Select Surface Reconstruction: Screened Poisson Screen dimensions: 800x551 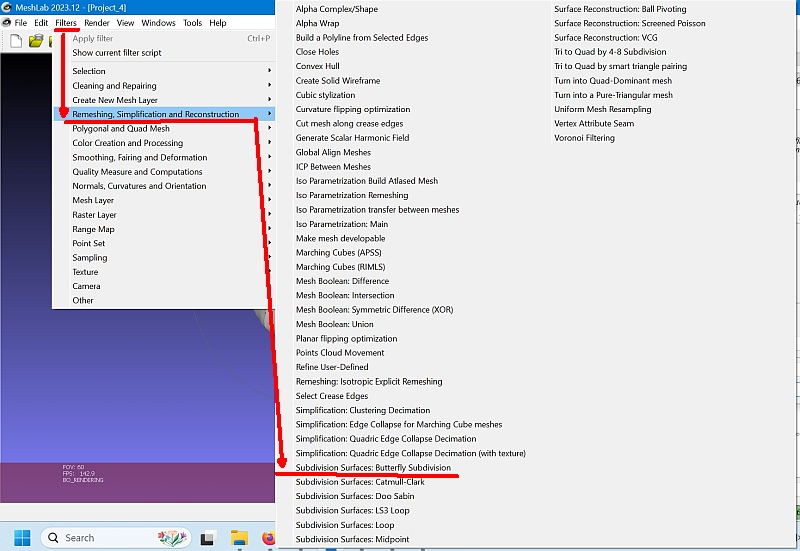pyautogui.click(x=630, y=23)
